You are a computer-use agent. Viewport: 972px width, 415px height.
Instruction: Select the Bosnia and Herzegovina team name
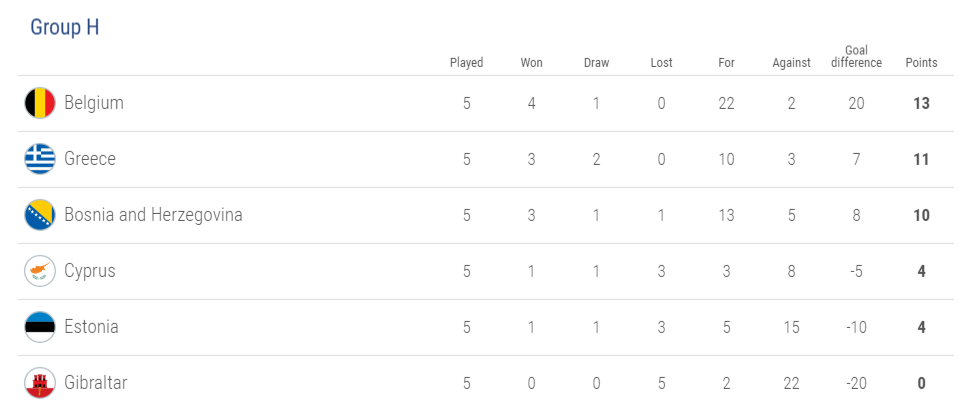[x=153, y=215]
